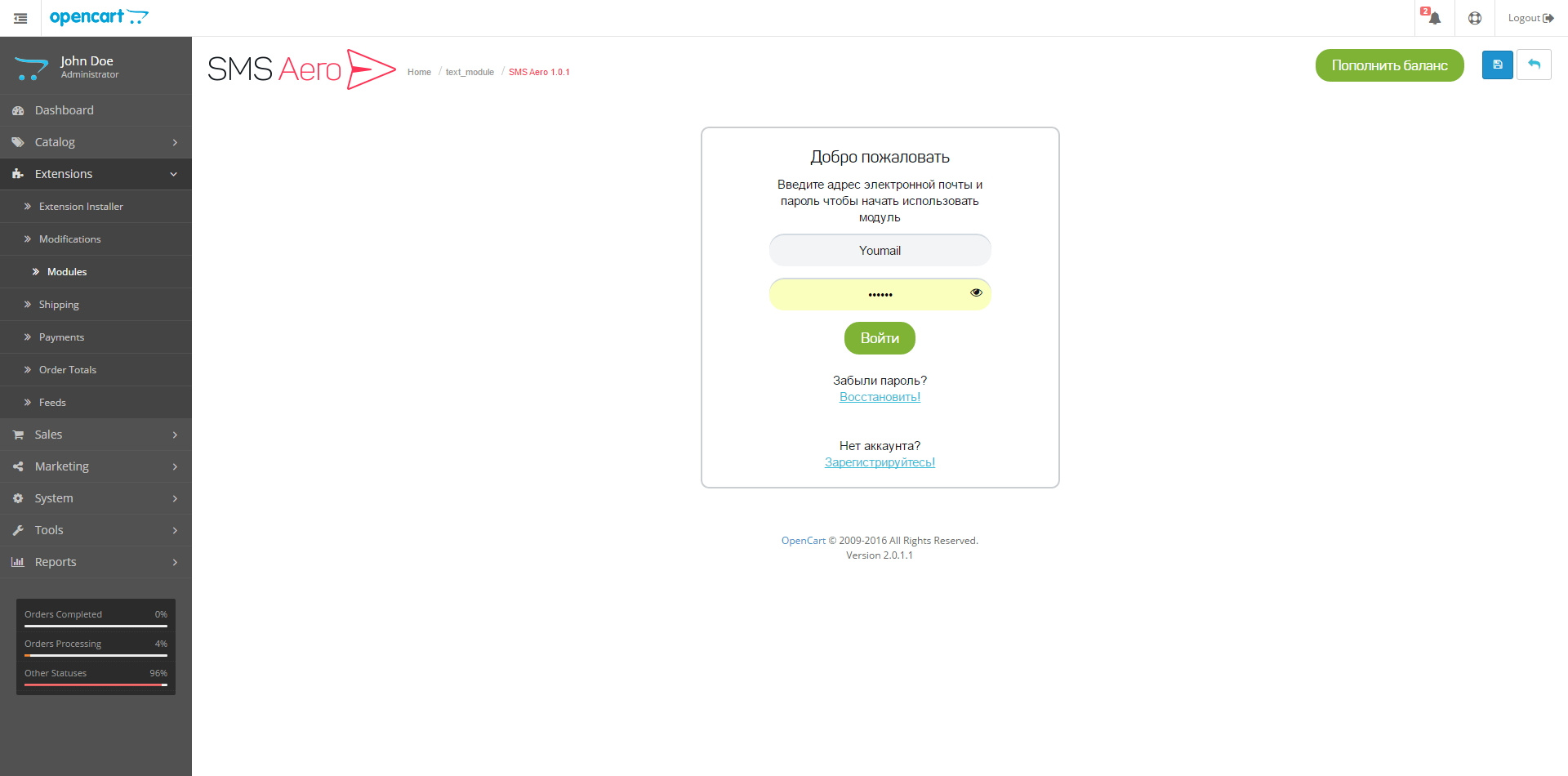Click the Catalog tags icon
Screen dimensions: 1568x776
tap(18, 142)
